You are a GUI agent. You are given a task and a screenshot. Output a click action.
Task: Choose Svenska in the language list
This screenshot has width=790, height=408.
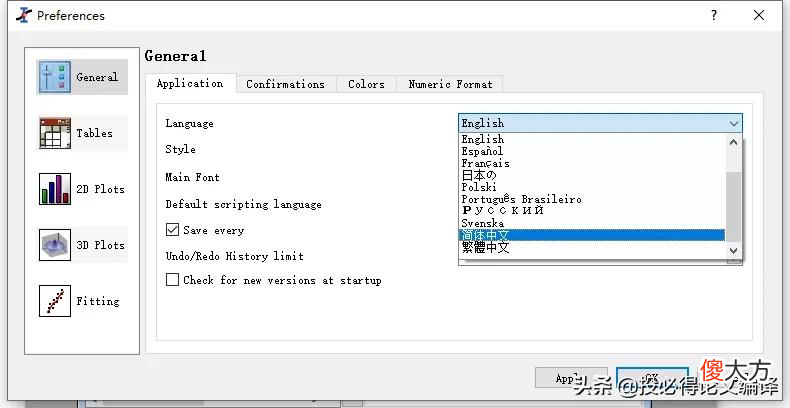click(x=592, y=223)
